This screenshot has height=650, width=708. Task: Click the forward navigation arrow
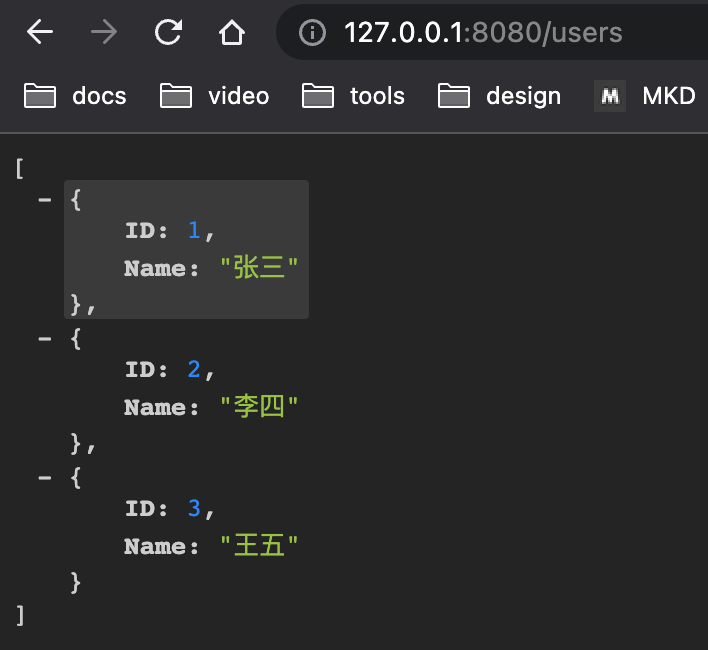click(x=104, y=32)
